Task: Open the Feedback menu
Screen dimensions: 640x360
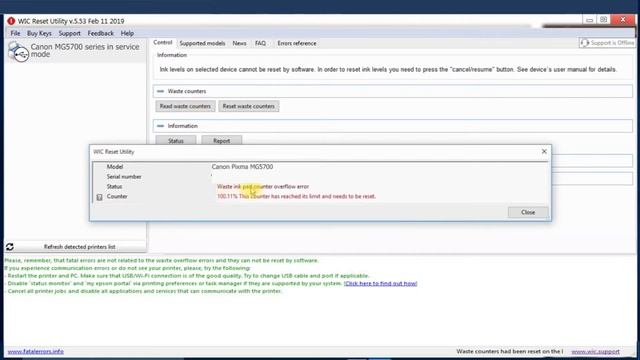Action: [100, 33]
